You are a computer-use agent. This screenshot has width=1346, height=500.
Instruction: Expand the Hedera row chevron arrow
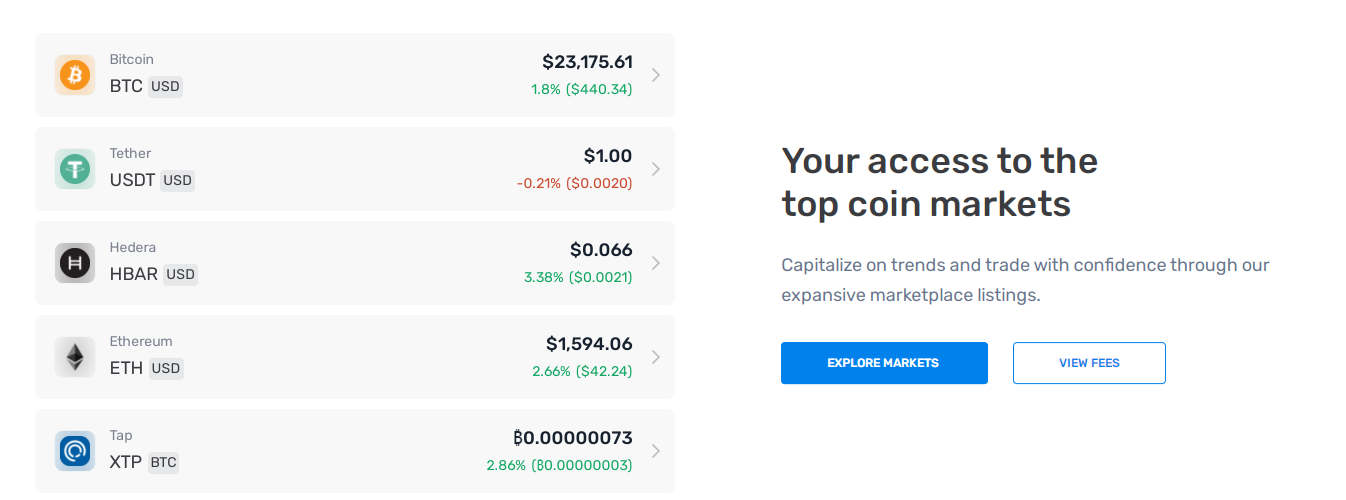(x=656, y=263)
